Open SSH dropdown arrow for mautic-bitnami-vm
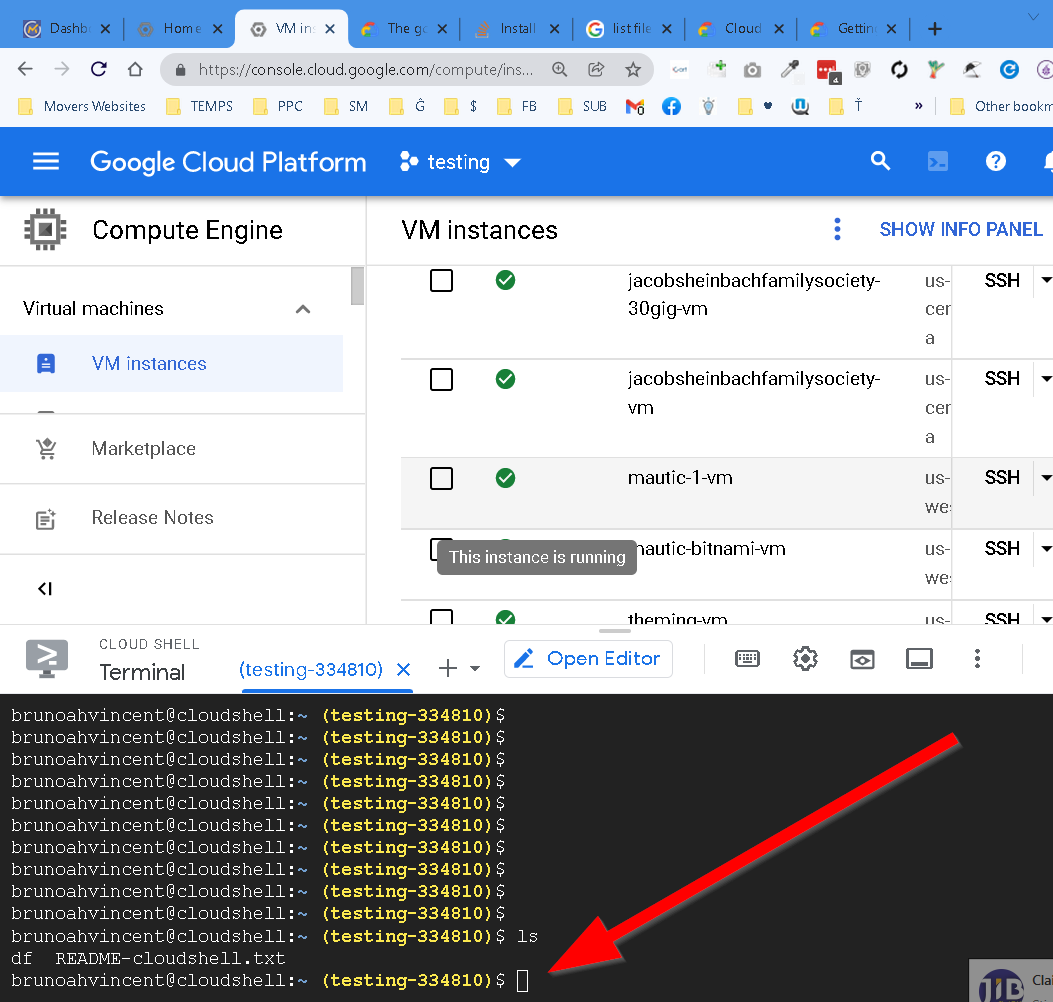Viewport: 1053px width, 1002px height. (1045, 549)
